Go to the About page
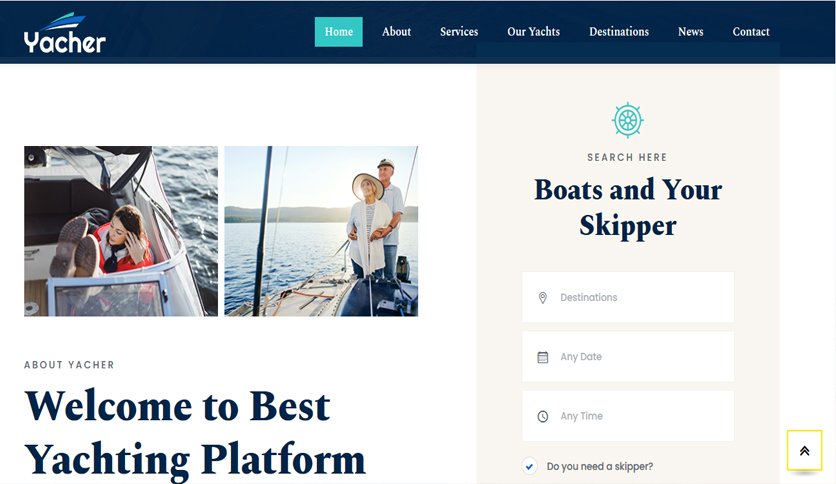 click(x=396, y=32)
